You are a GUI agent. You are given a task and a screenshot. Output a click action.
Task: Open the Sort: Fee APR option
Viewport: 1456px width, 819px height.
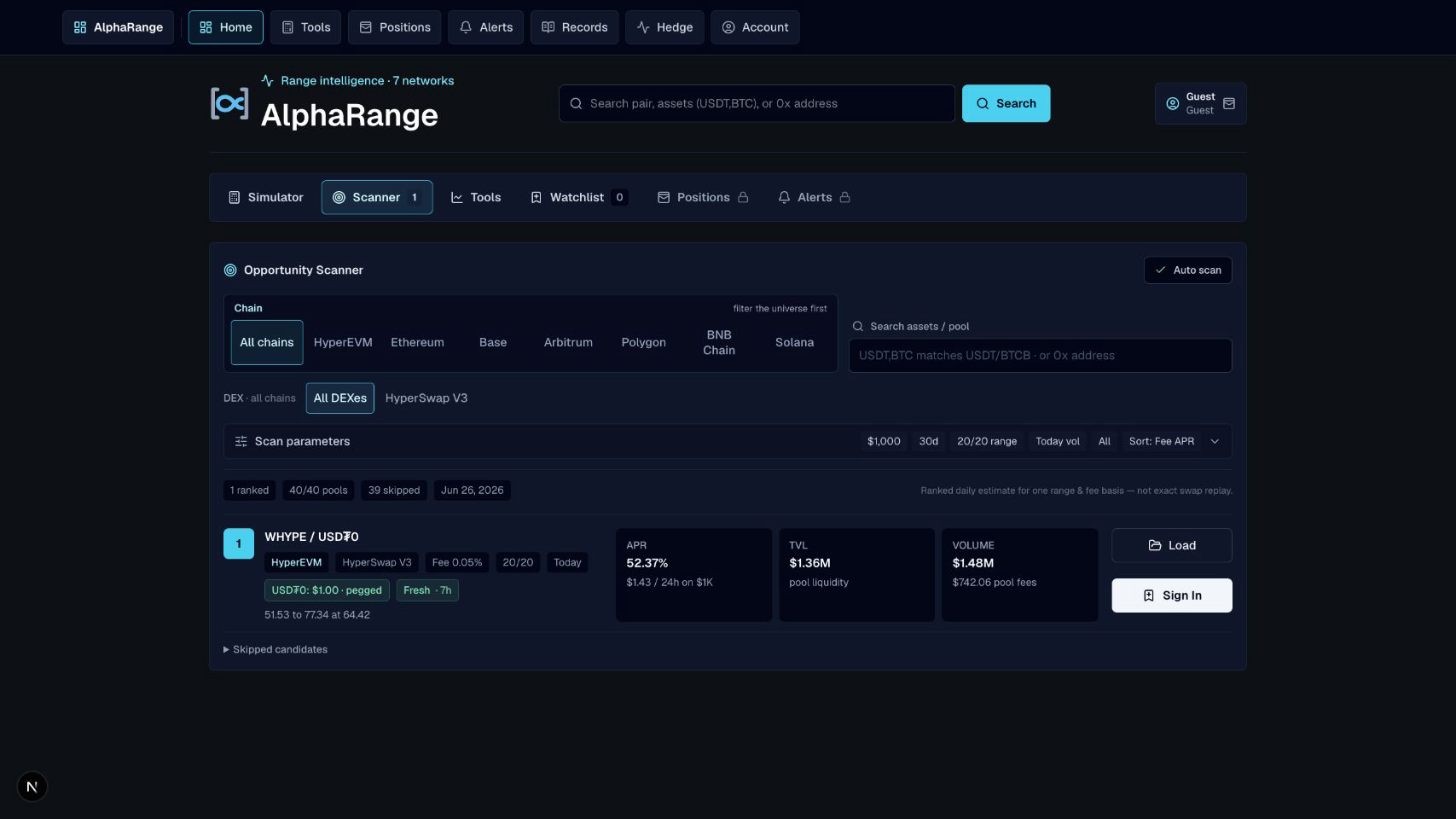click(x=1162, y=441)
